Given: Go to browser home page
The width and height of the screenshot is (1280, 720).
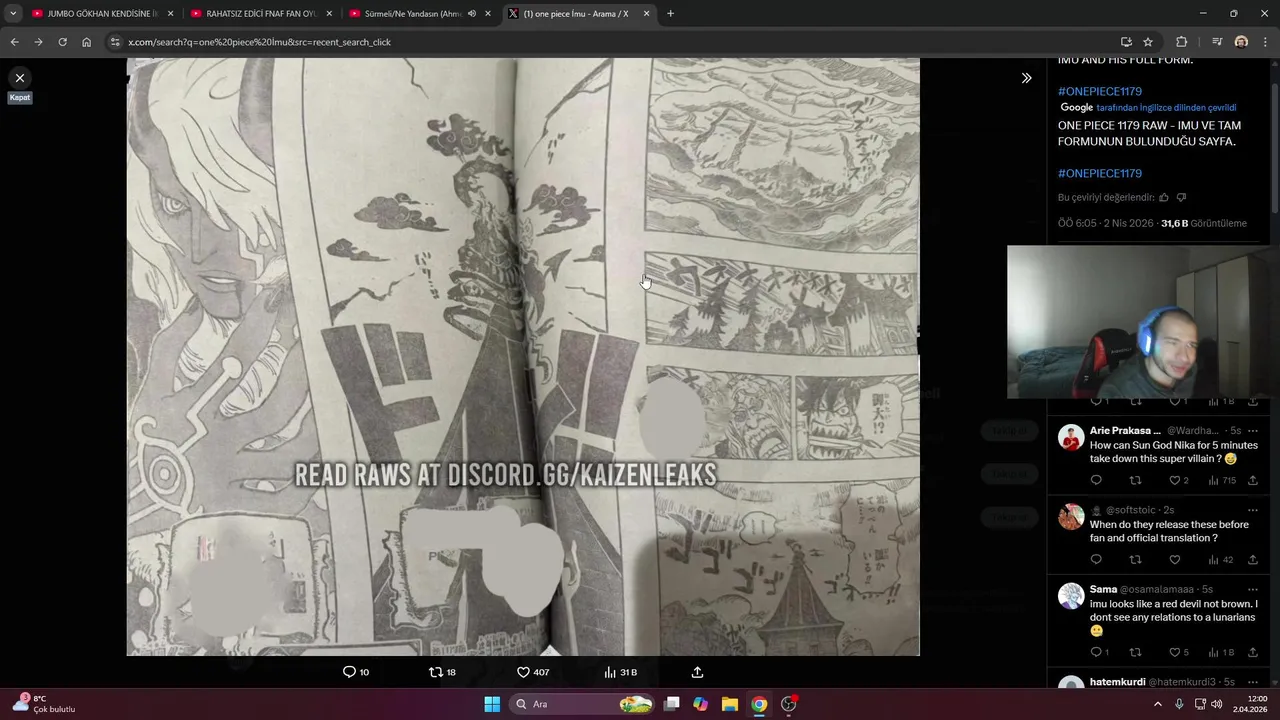Looking at the screenshot, I should 86,42.
